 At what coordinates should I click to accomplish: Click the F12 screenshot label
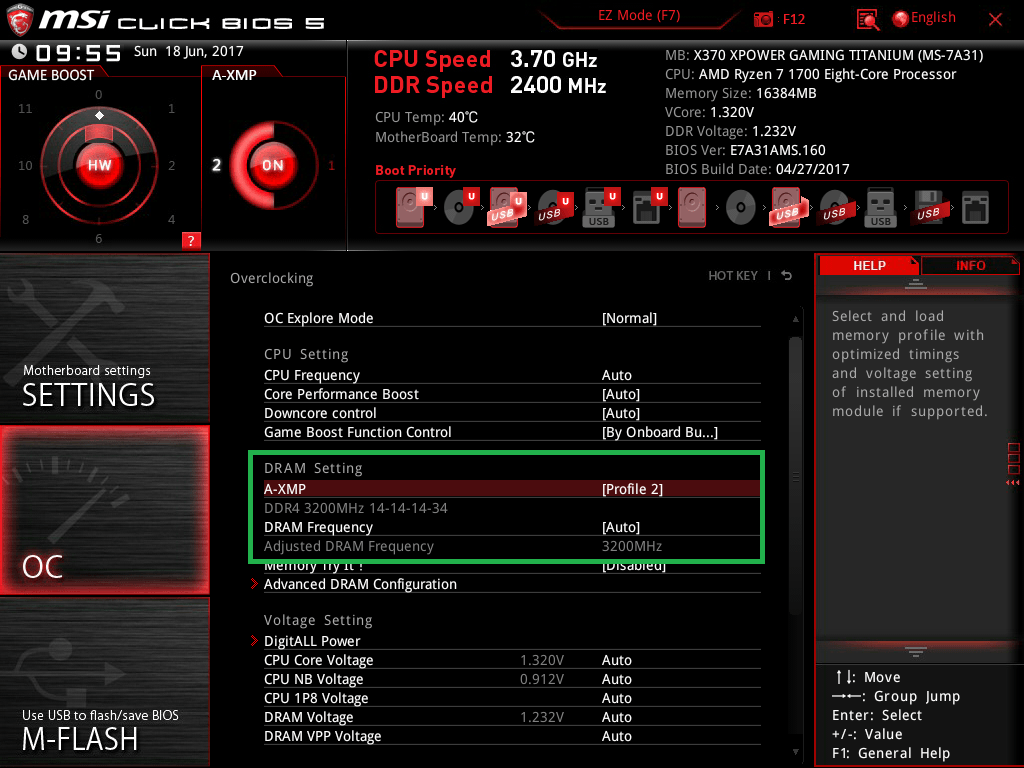(x=793, y=19)
